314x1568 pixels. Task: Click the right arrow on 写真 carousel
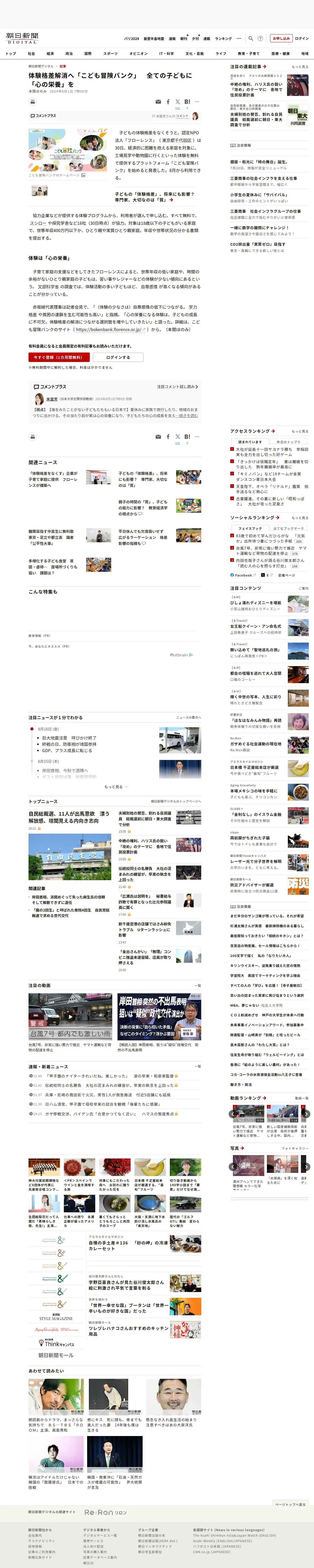coord(307,1167)
